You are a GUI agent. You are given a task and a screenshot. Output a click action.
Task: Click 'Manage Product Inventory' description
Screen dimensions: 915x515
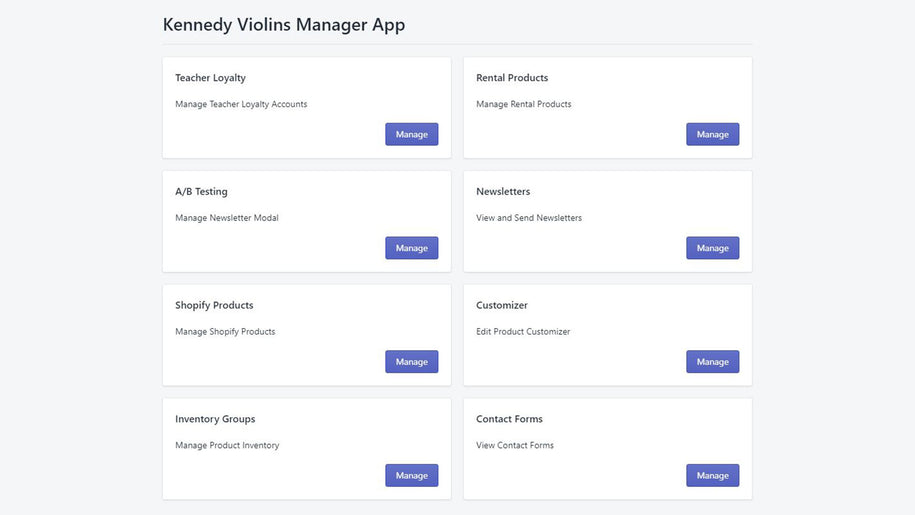tap(227, 446)
